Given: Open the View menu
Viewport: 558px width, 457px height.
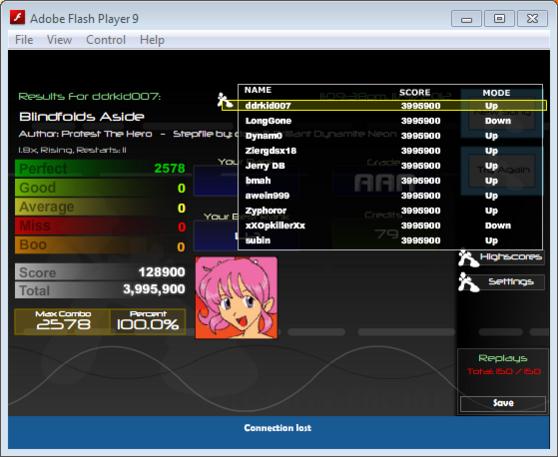Looking at the screenshot, I should pyautogui.click(x=59, y=40).
